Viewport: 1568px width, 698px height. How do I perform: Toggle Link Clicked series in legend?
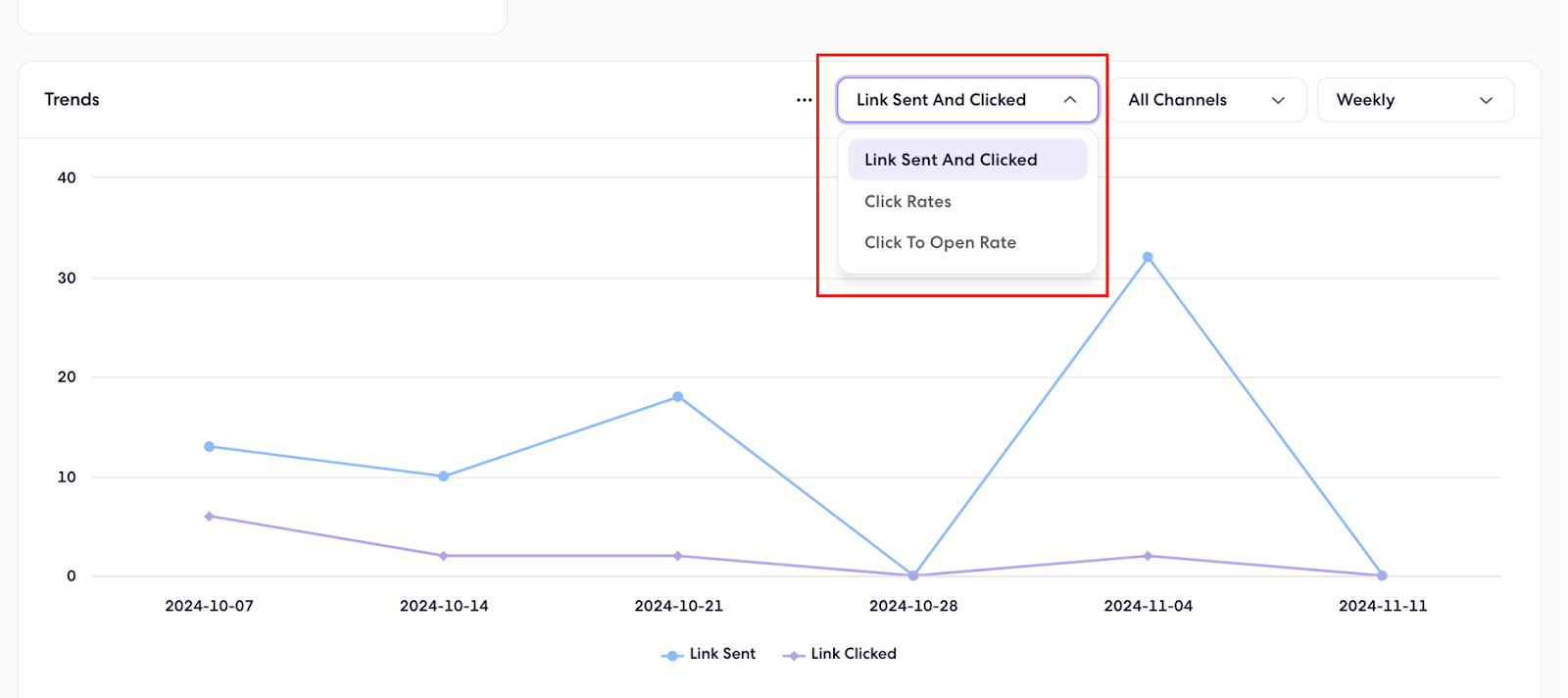click(839, 654)
